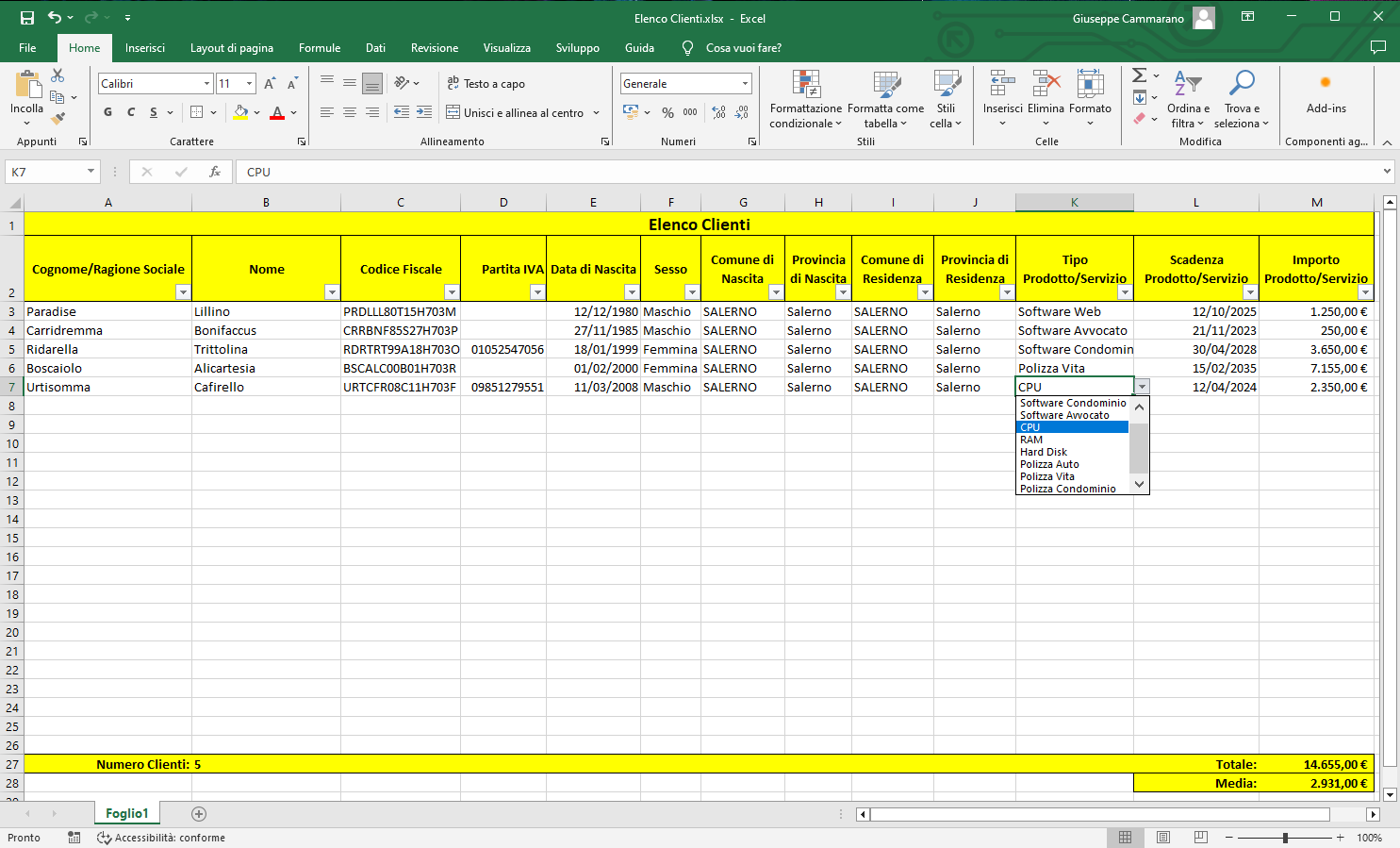
Task: Click the AutoSum sigma icon
Action: click(1139, 75)
